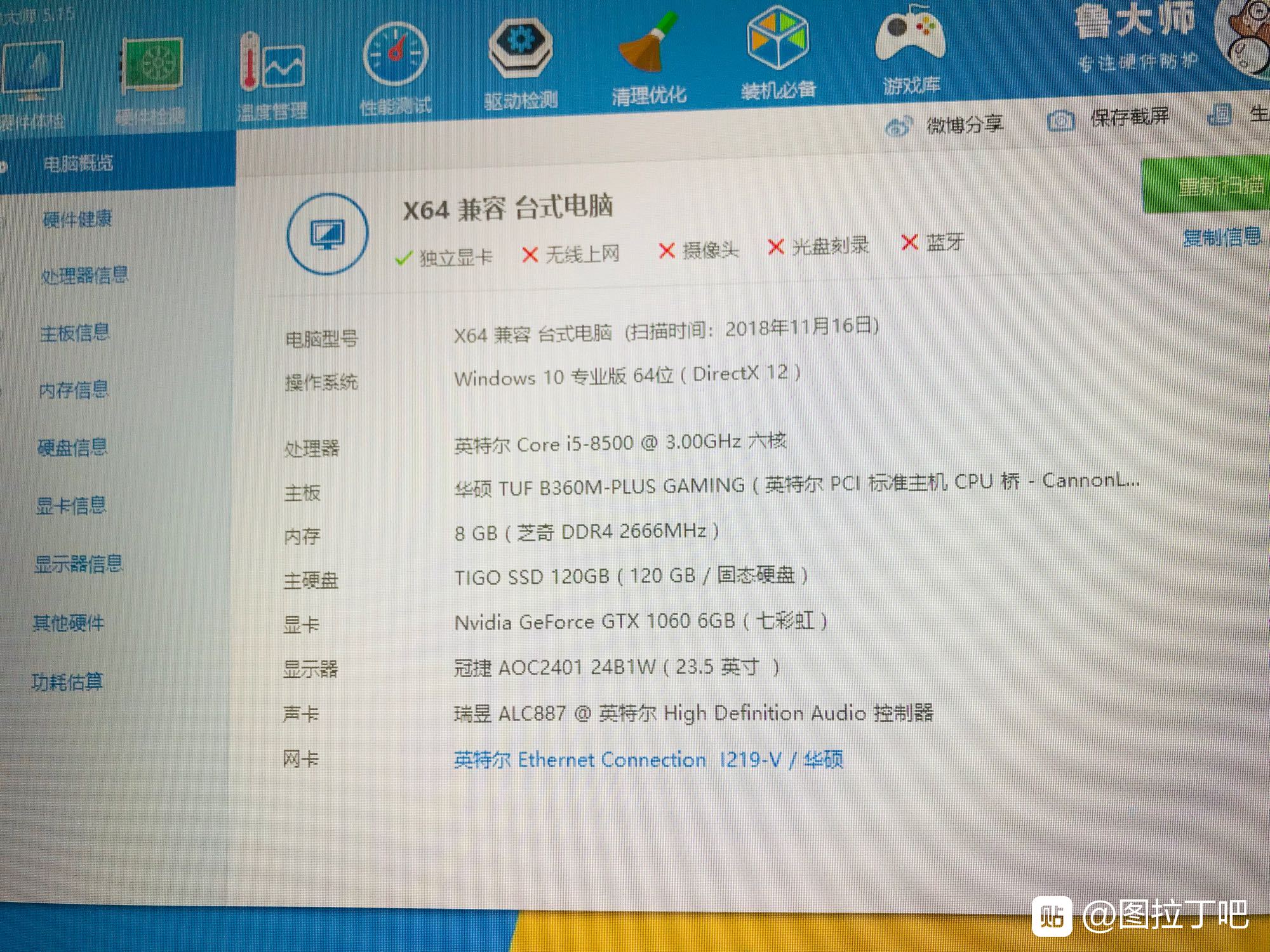Open 主板信息 sidebar section
Screen dimensions: 1270x952
coord(74,333)
